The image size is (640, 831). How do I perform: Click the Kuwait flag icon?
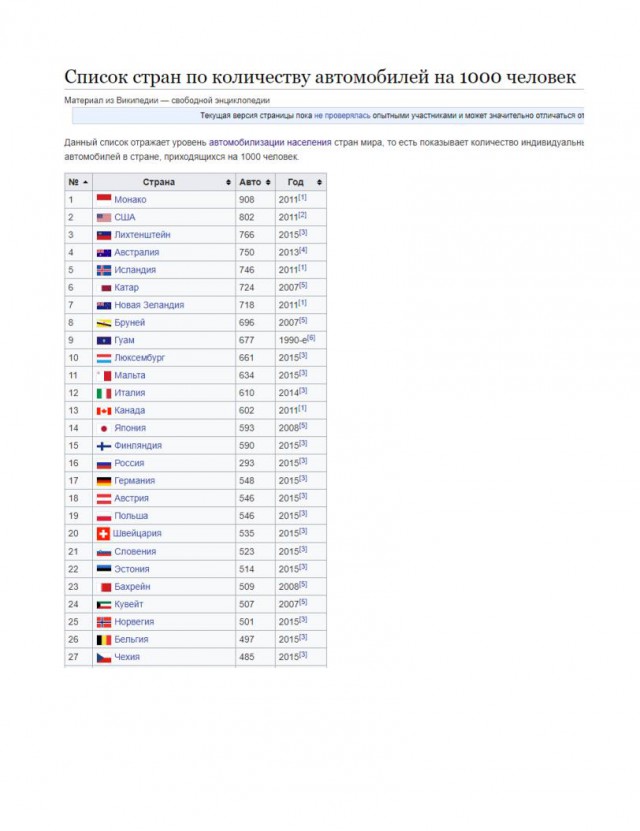click(104, 605)
